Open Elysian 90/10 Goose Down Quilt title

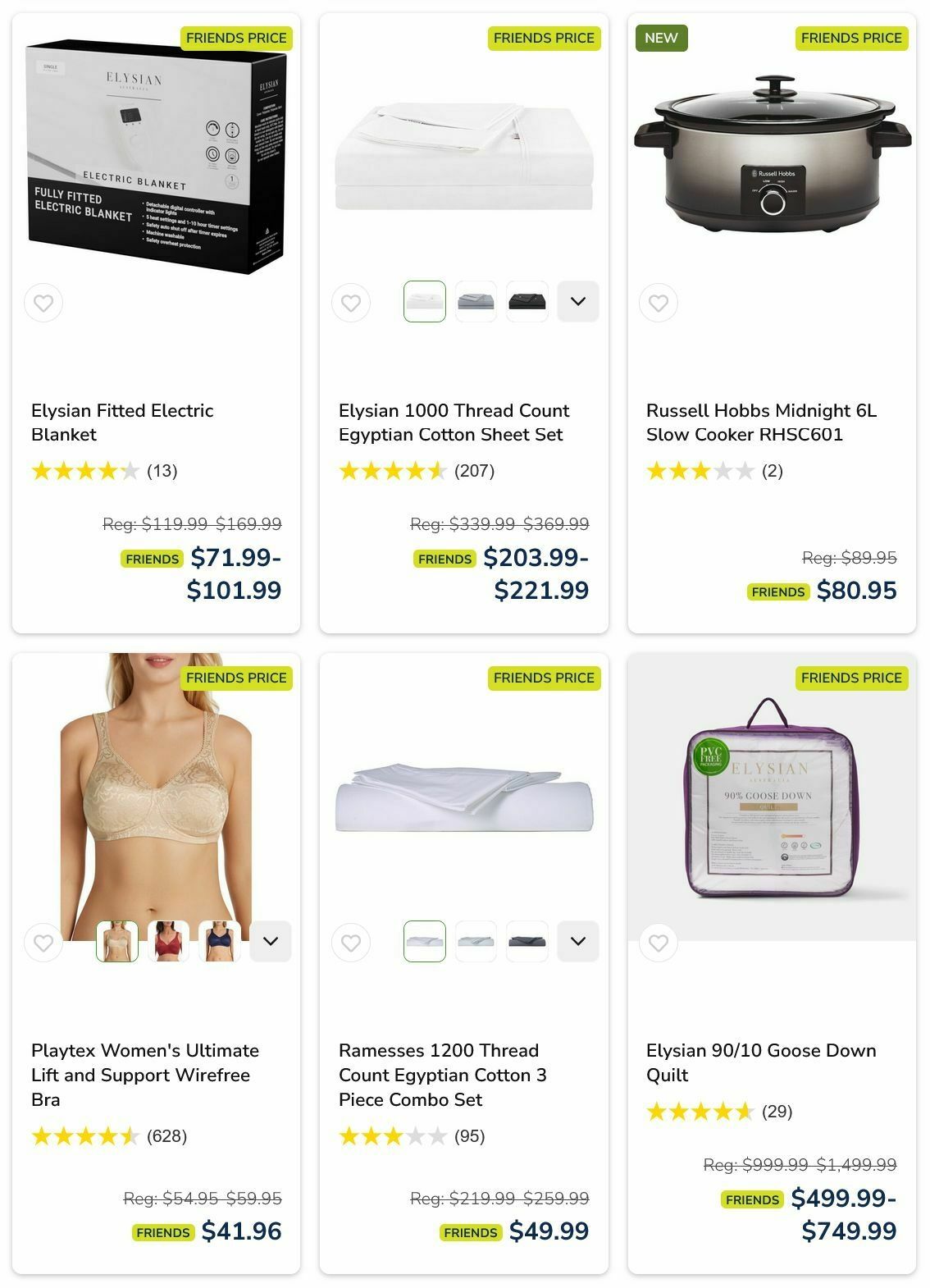click(761, 1062)
